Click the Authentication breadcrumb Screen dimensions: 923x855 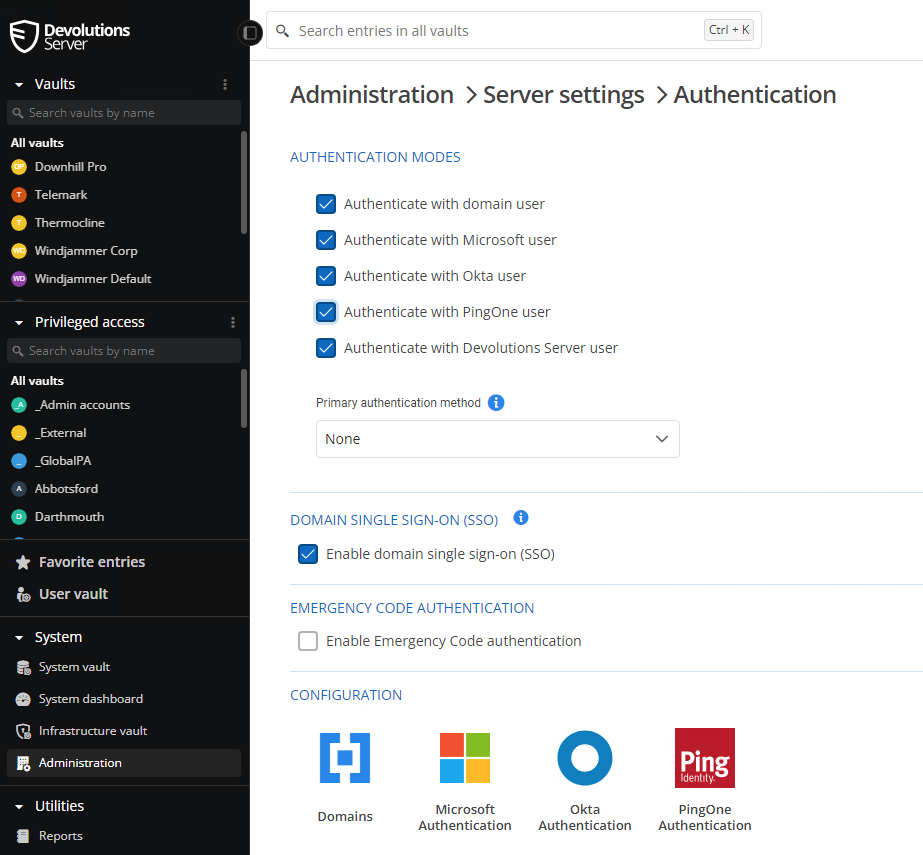(755, 95)
